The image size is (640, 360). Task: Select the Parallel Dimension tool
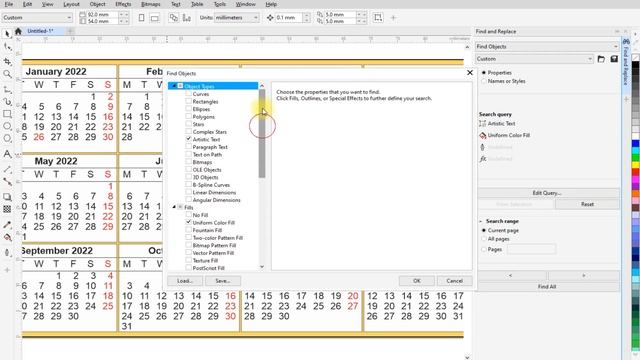[x=7, y=169]
